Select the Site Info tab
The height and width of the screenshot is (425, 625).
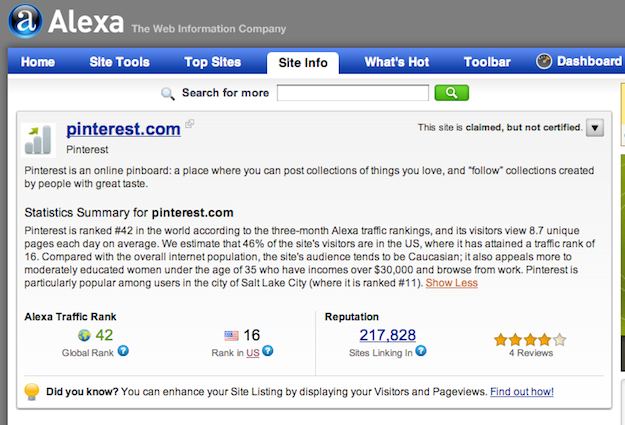click(x=303, y=63)
